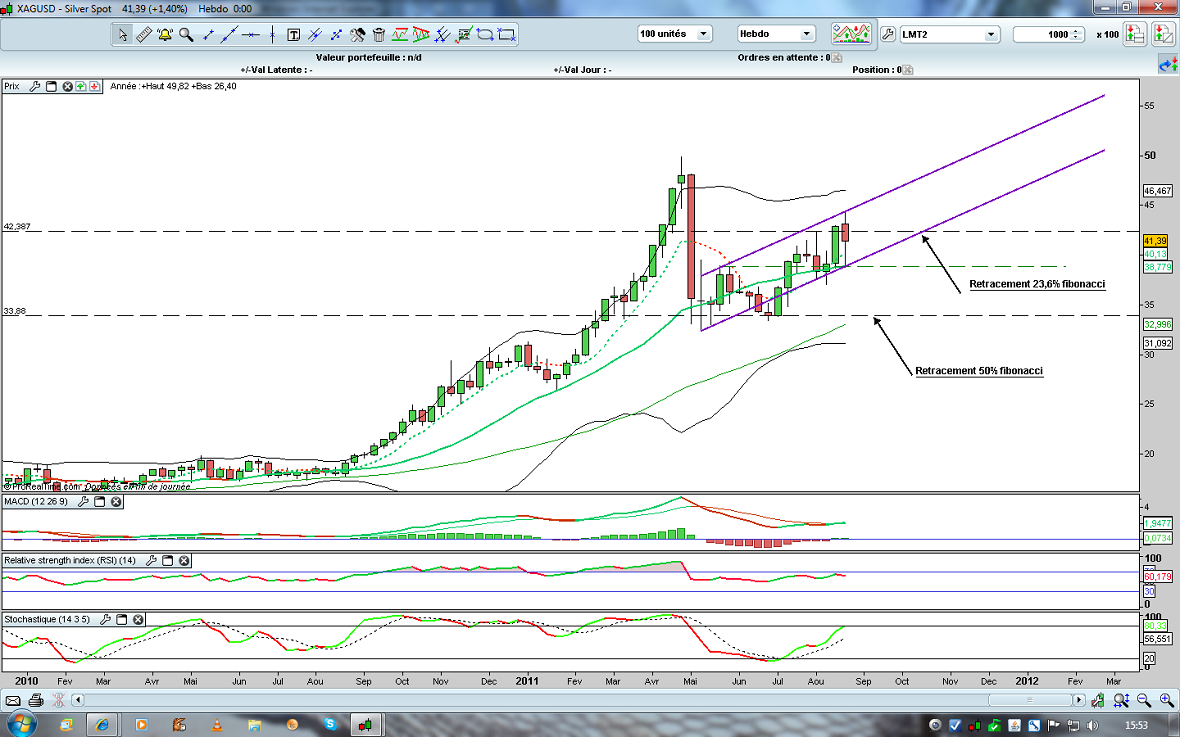Screen dimensions: 1180x737
Task: Open the hammer and wrench settings tool
Action: point(358,34)
